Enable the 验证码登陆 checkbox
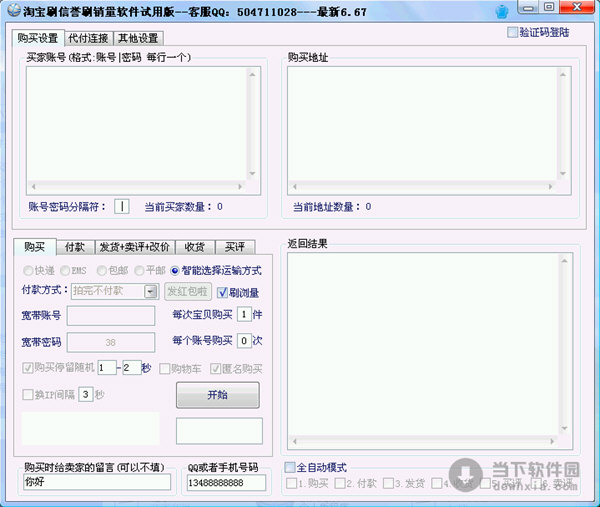 click(x=513, y=32)
